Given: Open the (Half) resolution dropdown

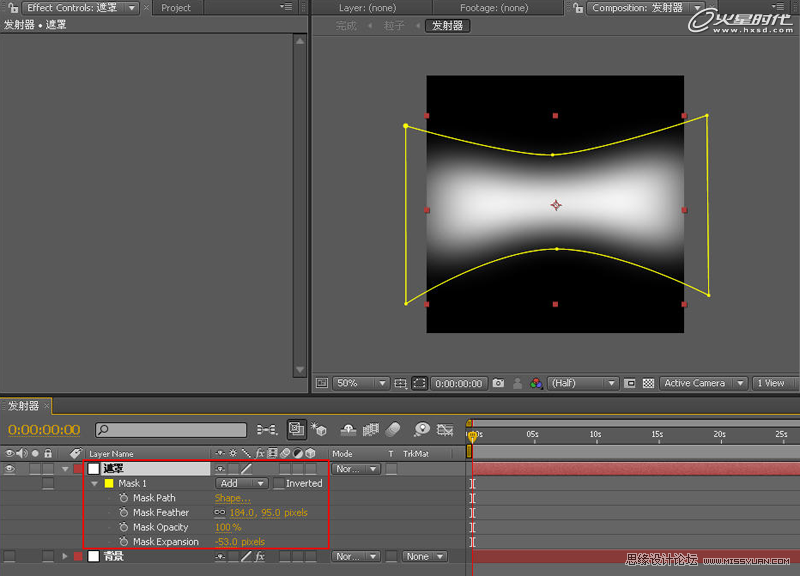Looking at the screenshot, I should (x=583, y=383).
